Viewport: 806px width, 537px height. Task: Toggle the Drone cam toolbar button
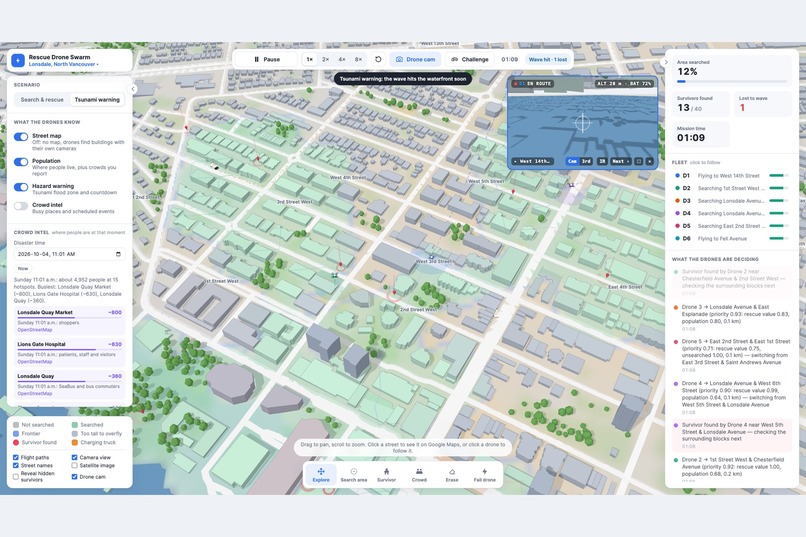coord(415,60)
